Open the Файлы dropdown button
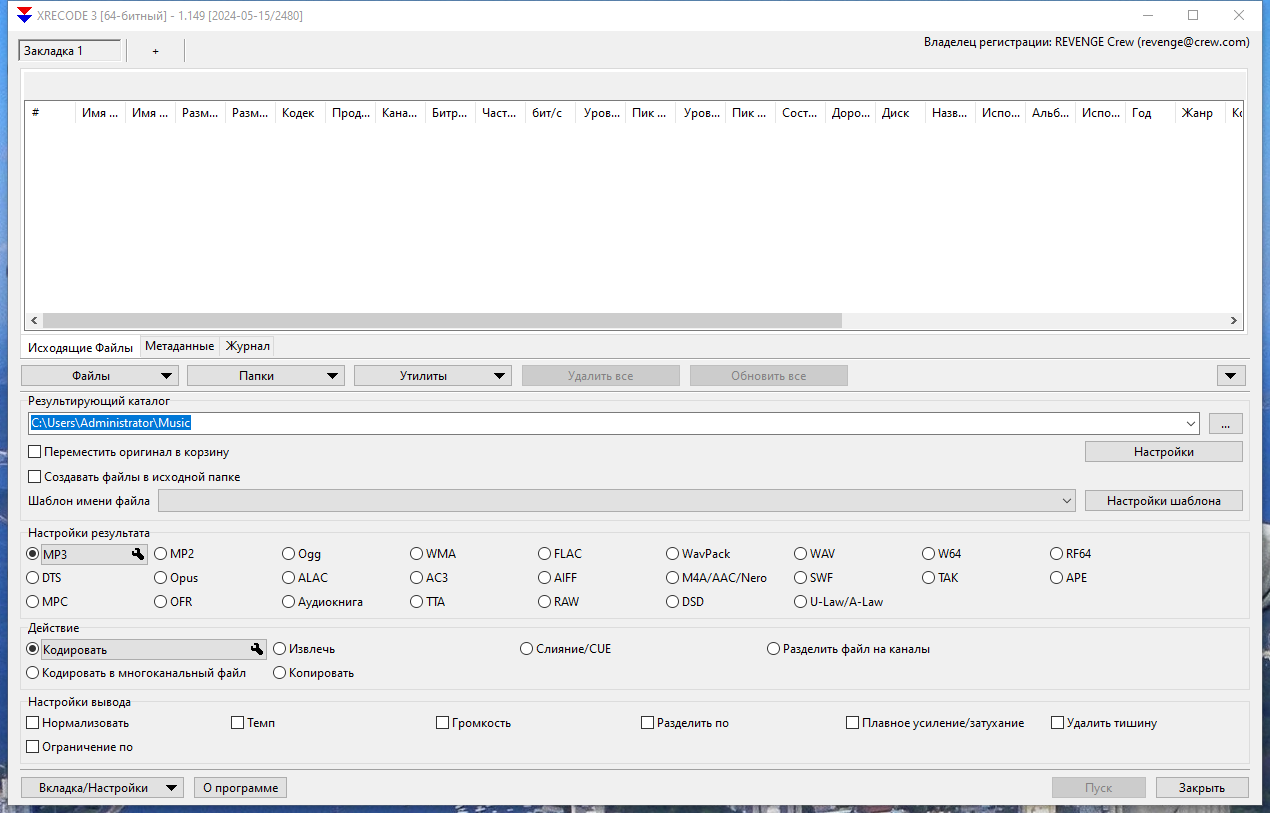The image size is (1270, 813). [x=100, y=376]
